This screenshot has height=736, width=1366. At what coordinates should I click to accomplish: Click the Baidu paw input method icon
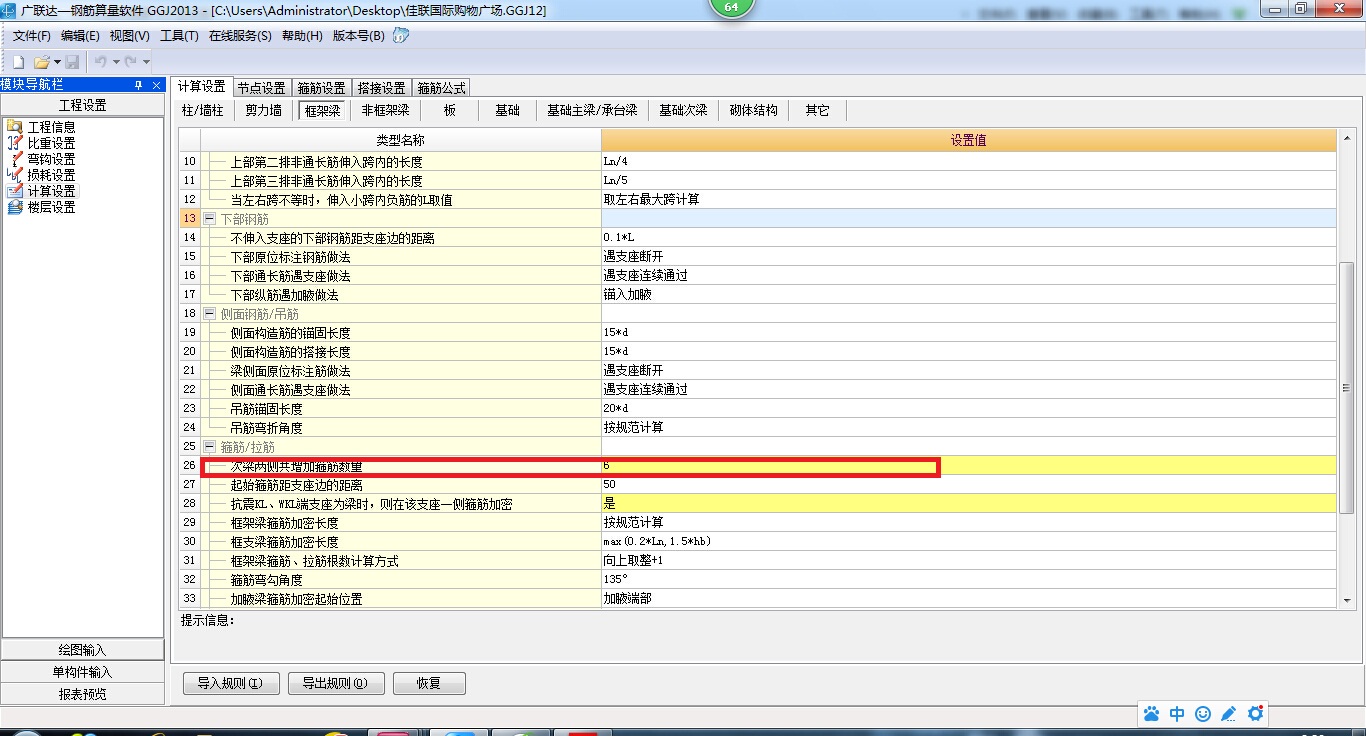1152,714
